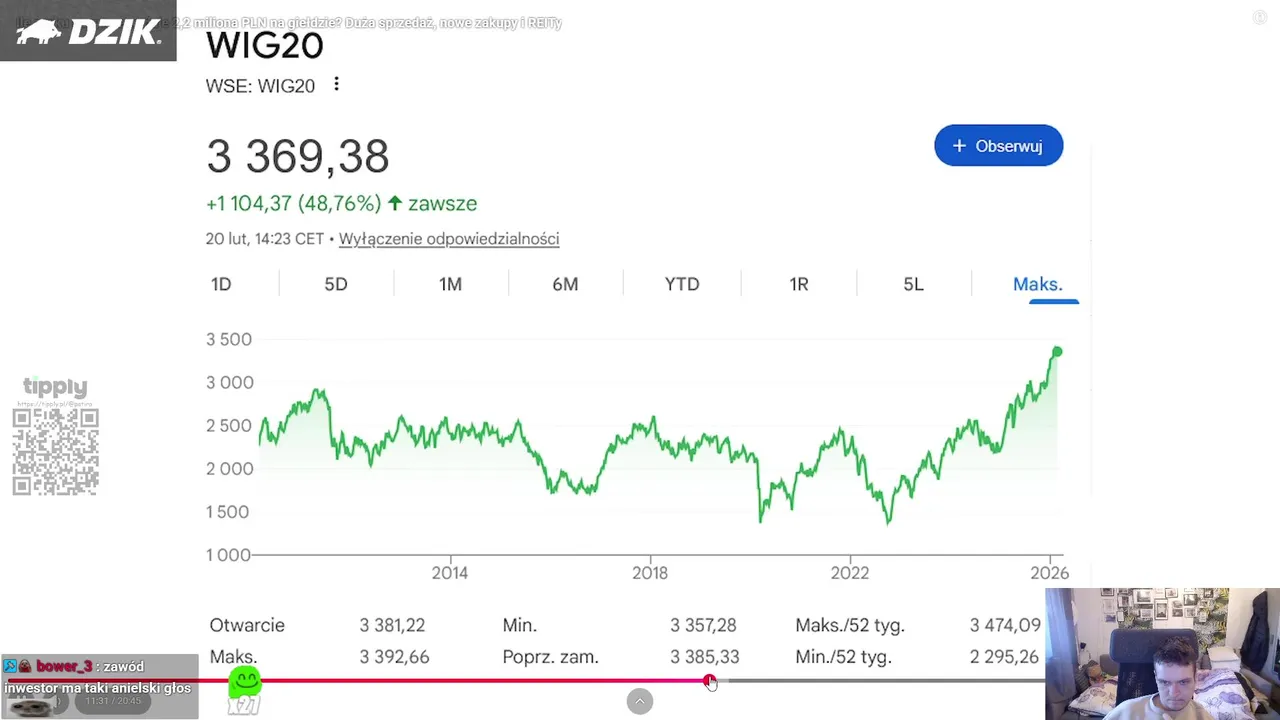Click the red playhead on the video progress bar
This screenshot has height=720, width=1280.
(x=709, y=682)
